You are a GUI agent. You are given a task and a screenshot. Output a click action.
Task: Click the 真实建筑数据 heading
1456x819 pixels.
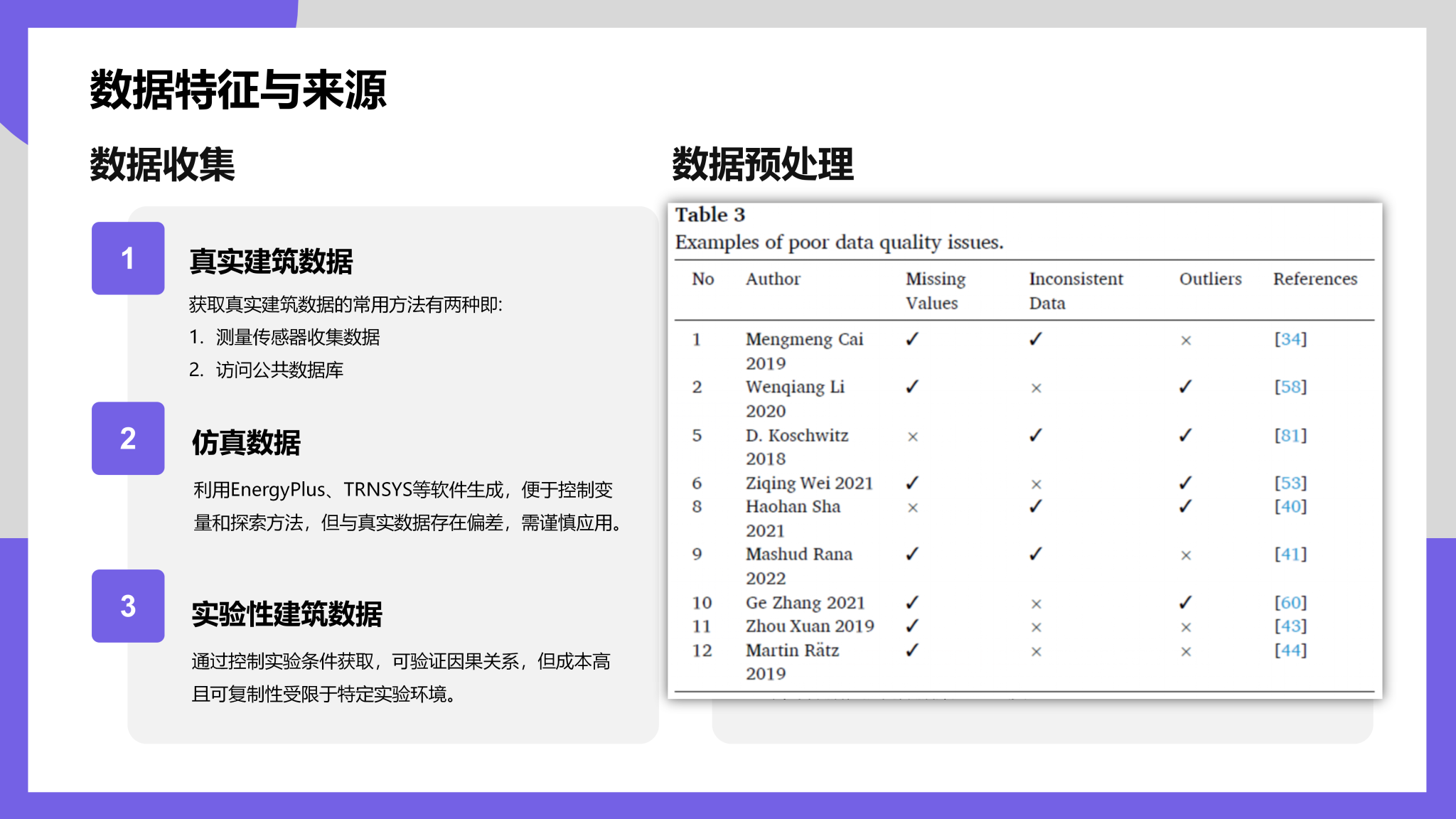[x=271, y=262]
